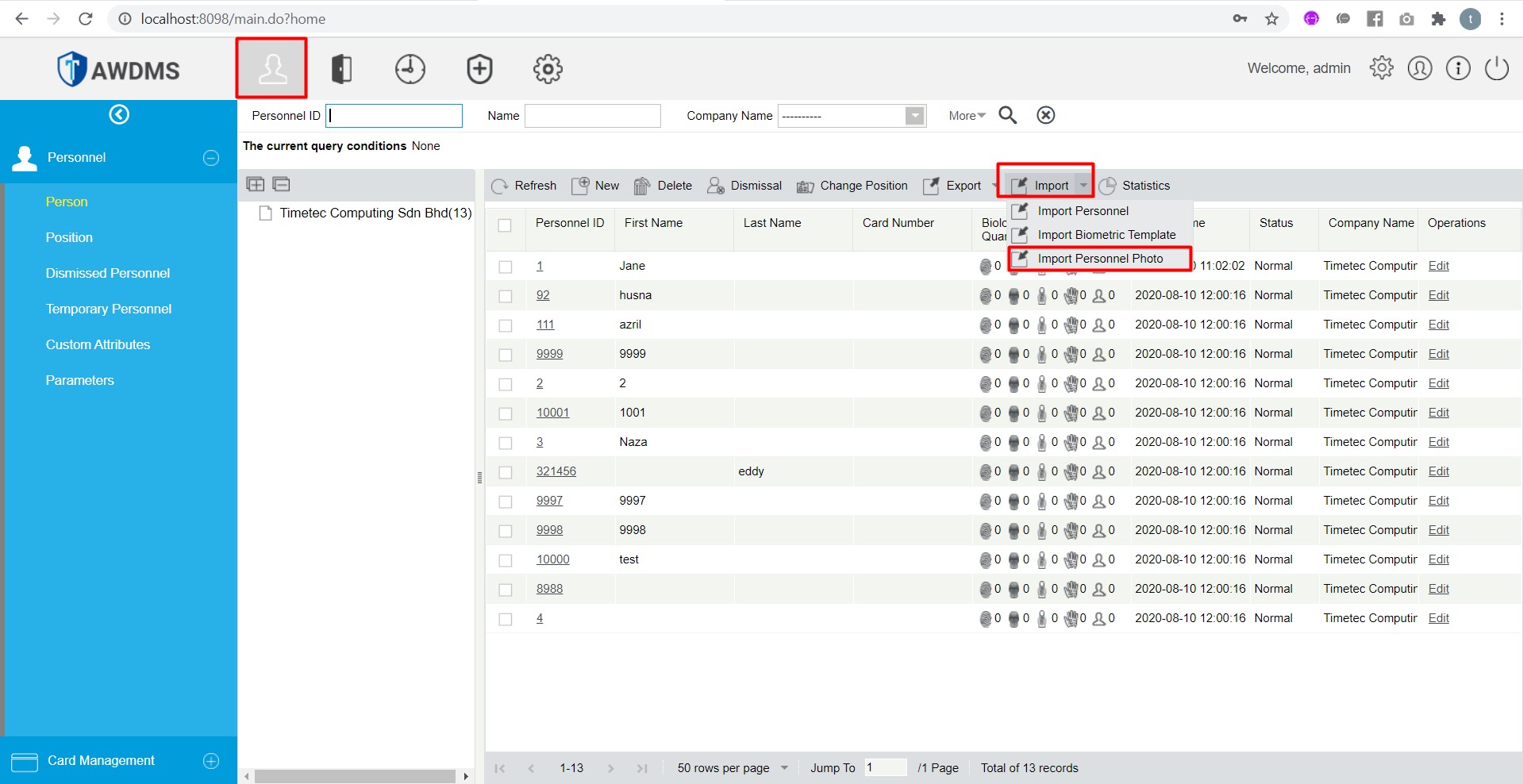Click the horizontal scrollbar under the company tree
Viewport: 1523px width, 784px height.
[x=355, y=776]
